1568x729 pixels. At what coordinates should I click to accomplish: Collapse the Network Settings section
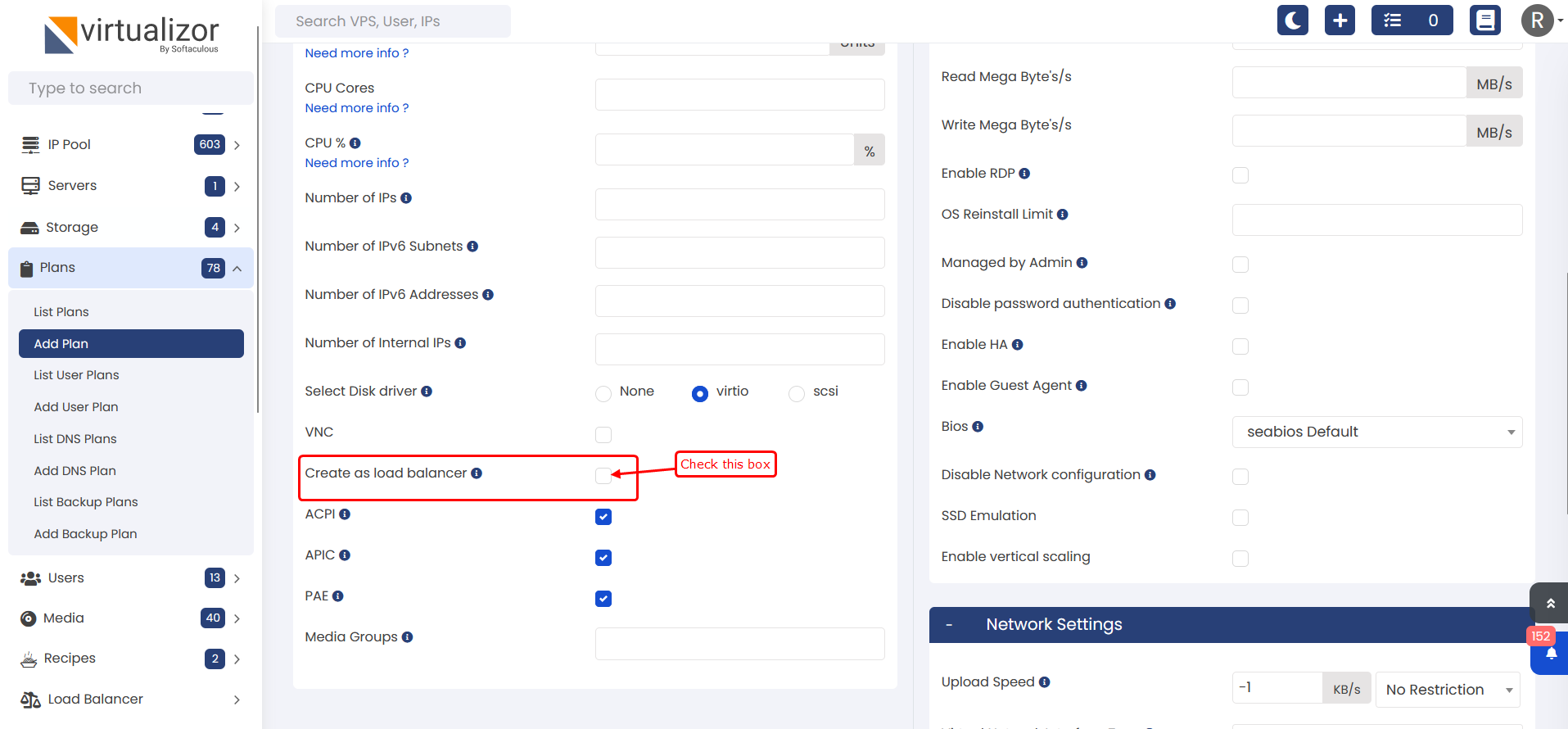tap(949, 625)
